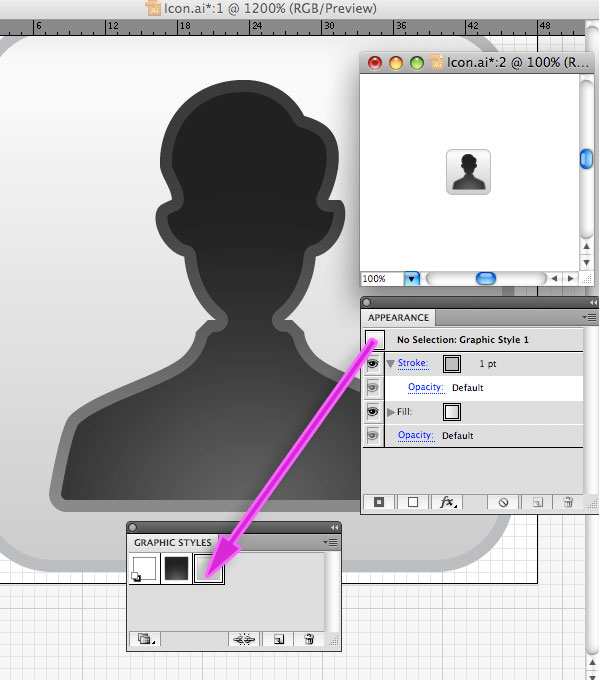Screen dimensions: 599x680
Task: Click the Stroke link in Appearance panel
Action: coord(413,363)
